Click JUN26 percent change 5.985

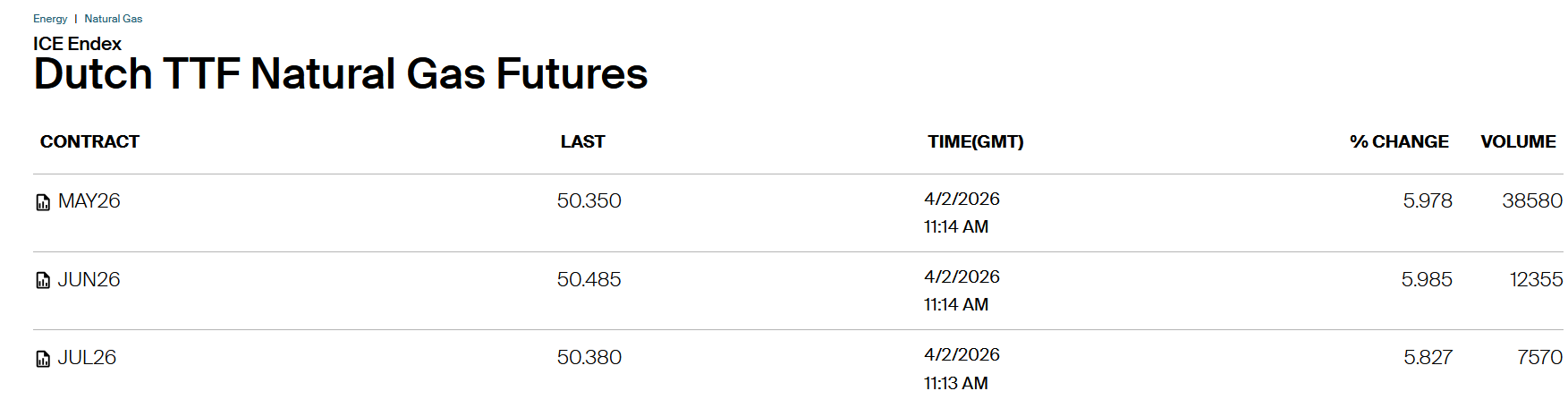[1427, 280]
